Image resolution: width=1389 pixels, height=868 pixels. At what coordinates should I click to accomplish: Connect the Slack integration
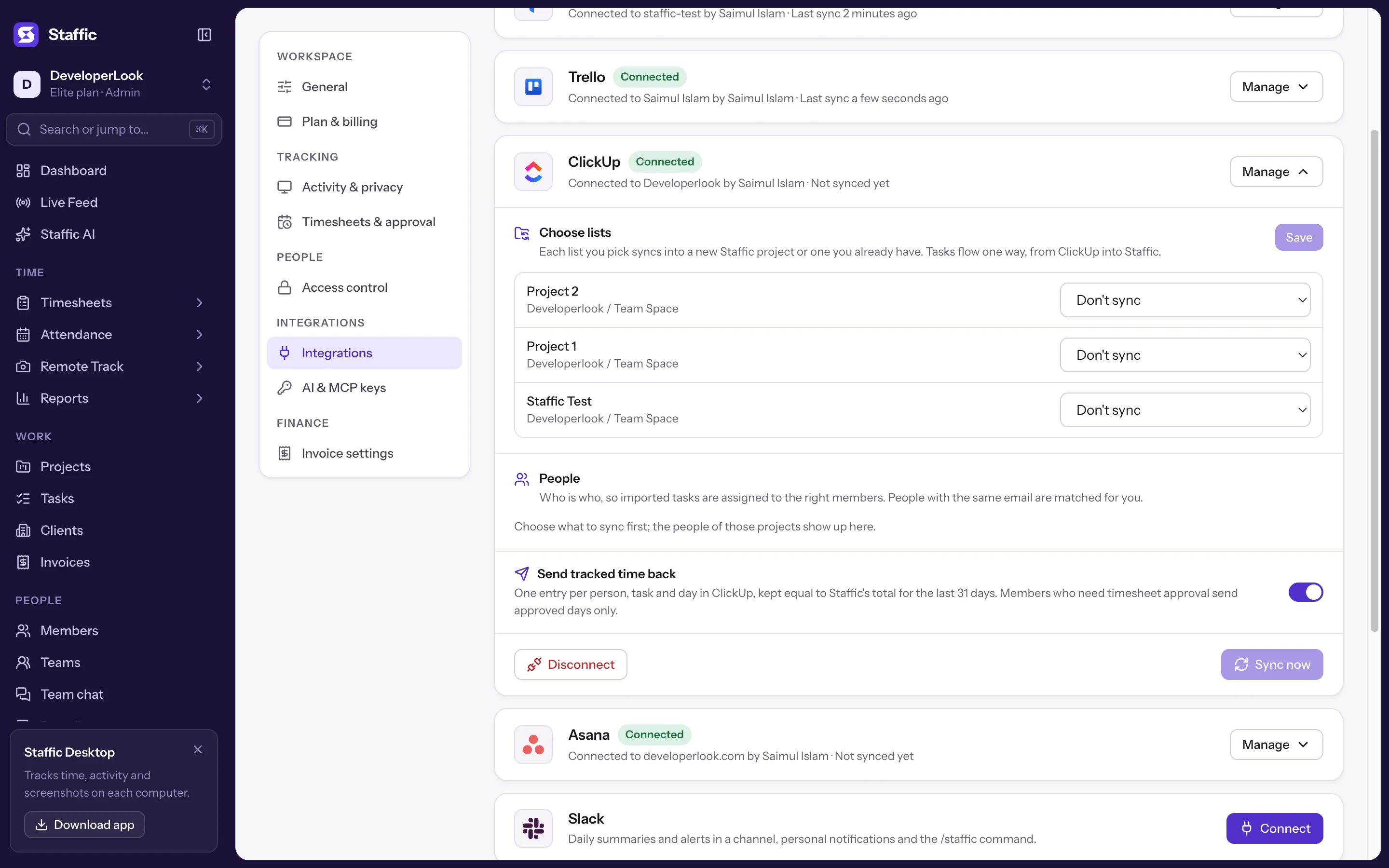tap(1275, 828)
